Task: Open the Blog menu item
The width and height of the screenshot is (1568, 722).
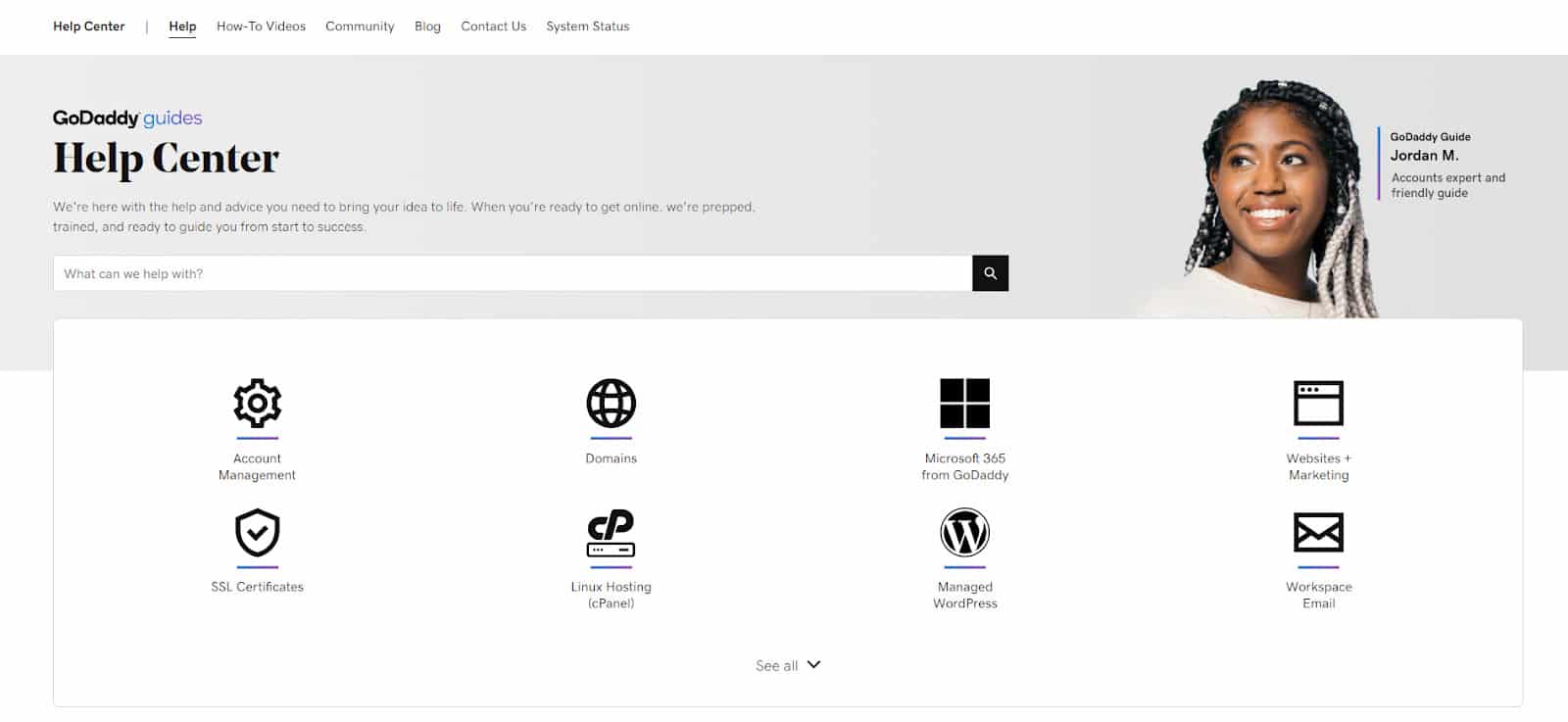Action: point(427,26)
